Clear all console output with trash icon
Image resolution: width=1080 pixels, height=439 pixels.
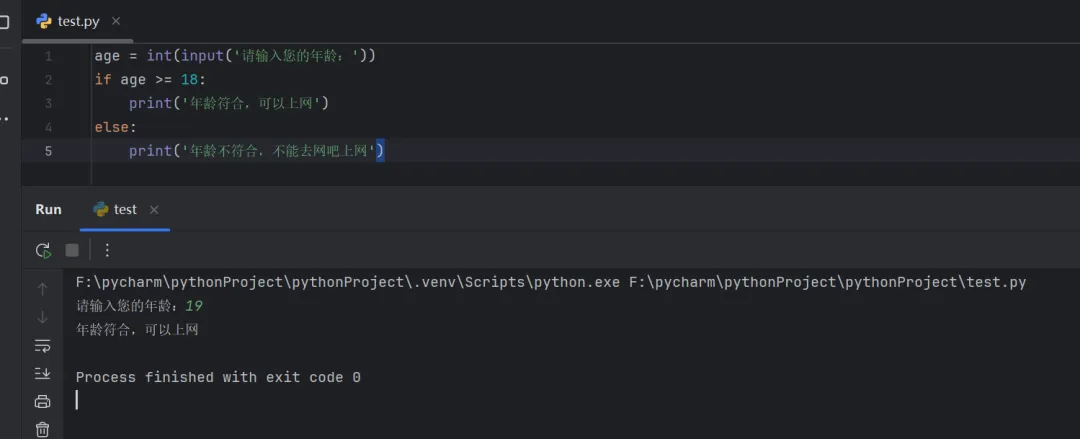[42, 429]
